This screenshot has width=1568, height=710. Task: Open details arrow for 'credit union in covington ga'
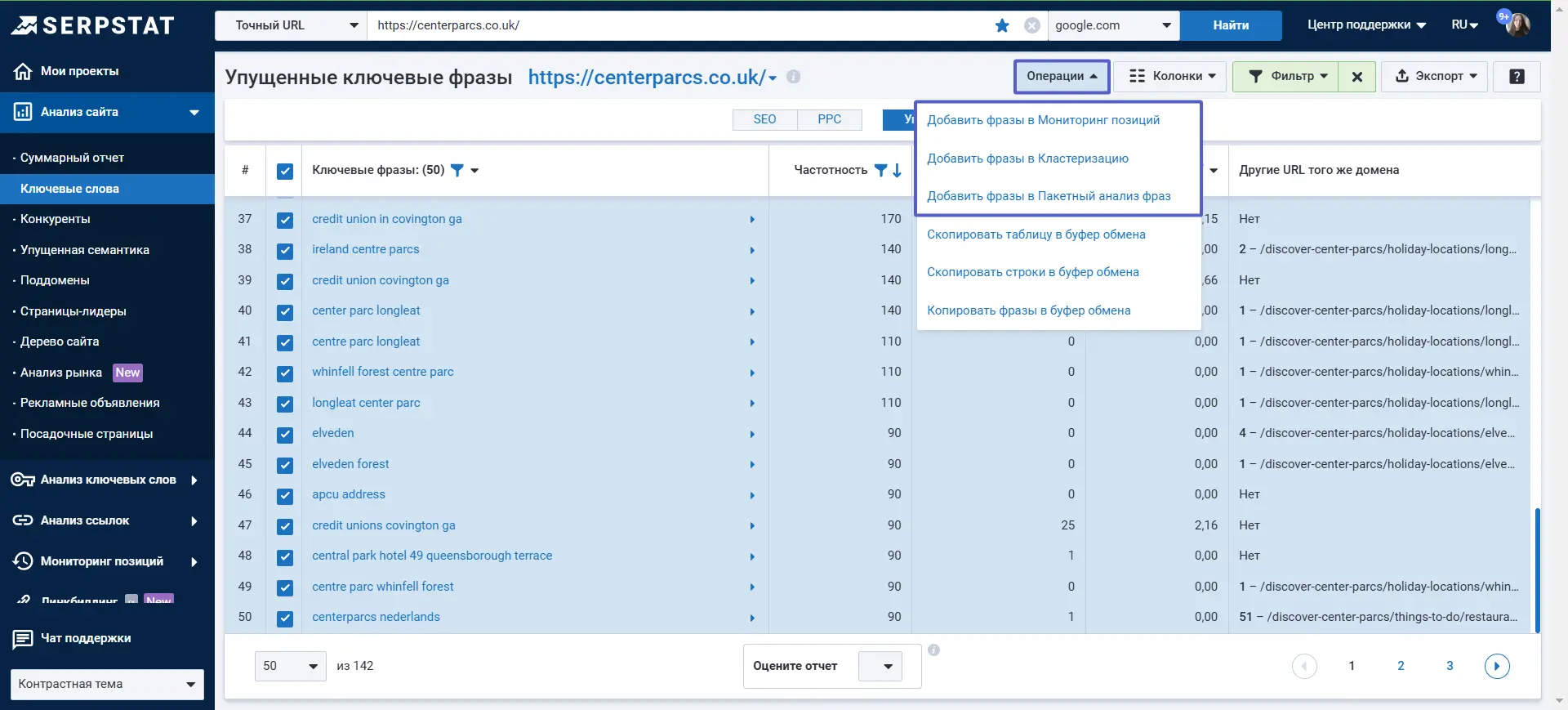pyautogui.click(x=752, y=220)
